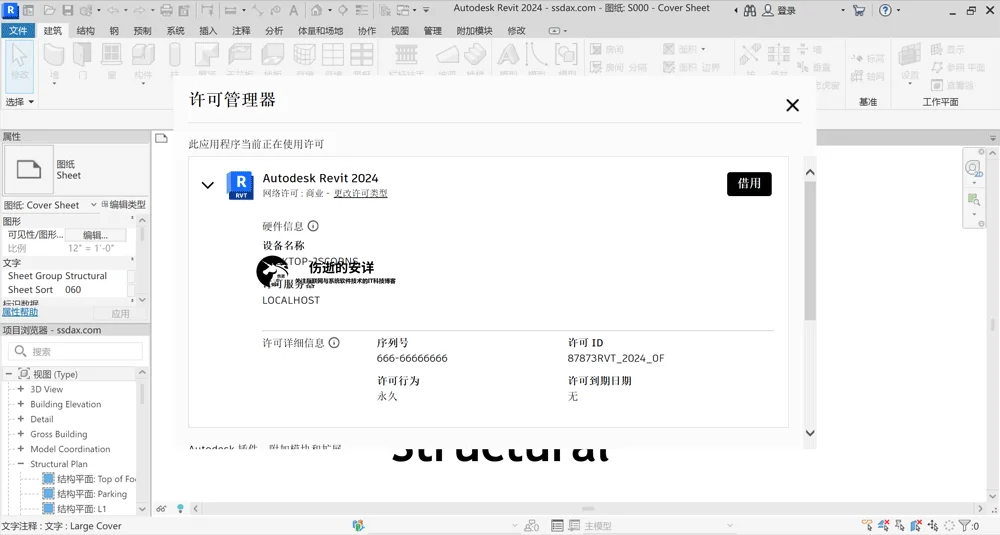Image resolution: width=1000 pixels, height=535 pixels.
Task: Click the project browser 搜索 search field
Action: [75, 351]
